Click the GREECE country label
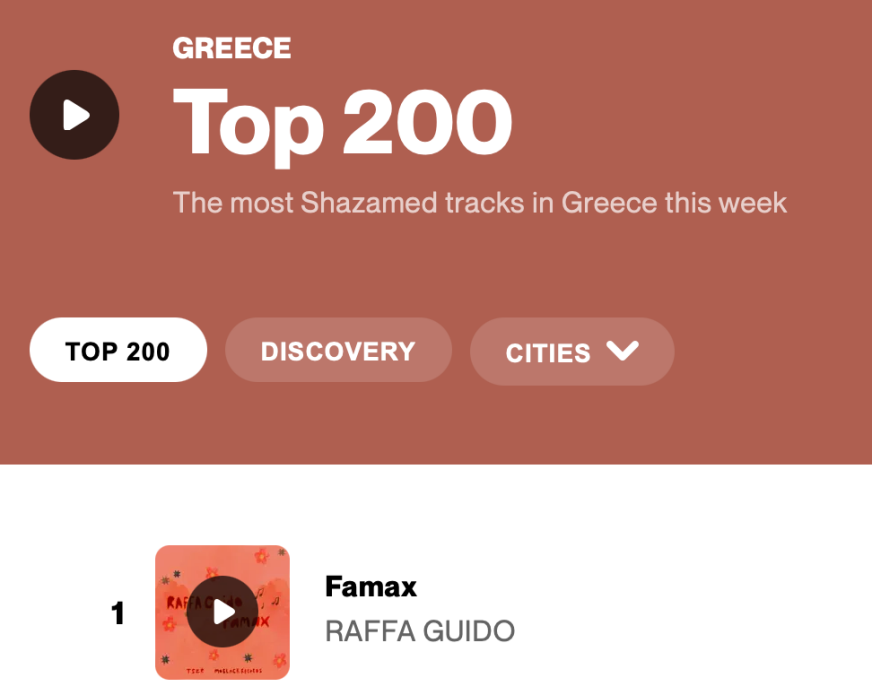 [x=232, y=48]
